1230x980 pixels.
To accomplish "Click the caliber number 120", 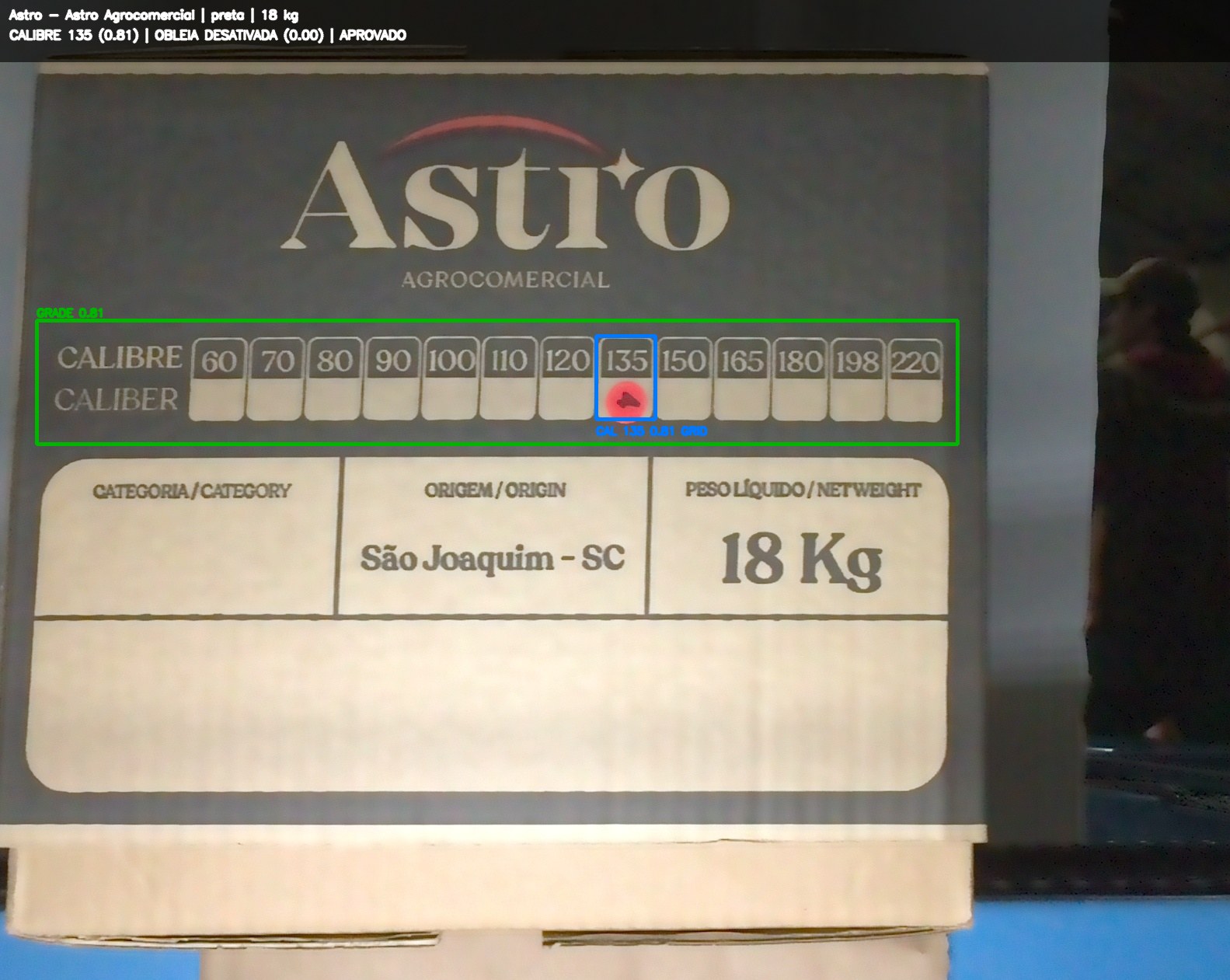I will point(567,361).
